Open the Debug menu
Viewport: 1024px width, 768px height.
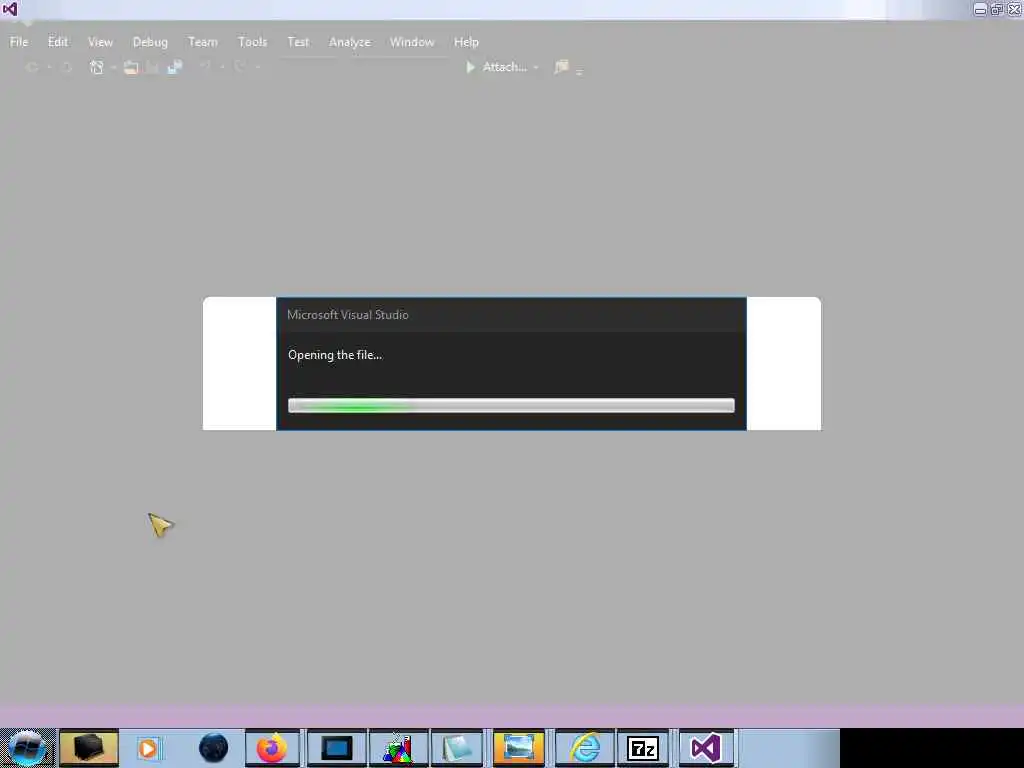click(150, 42)
